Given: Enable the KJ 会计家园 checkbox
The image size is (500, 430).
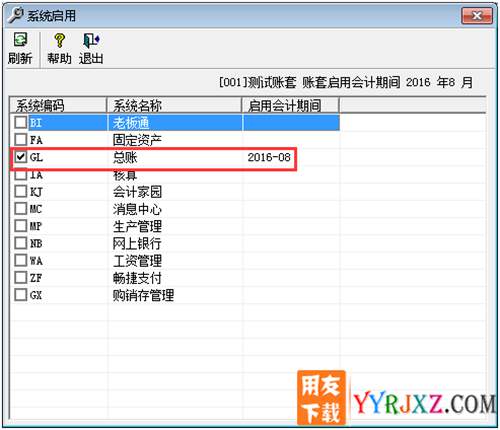Looking at the screenshot, I should [21, 191].
